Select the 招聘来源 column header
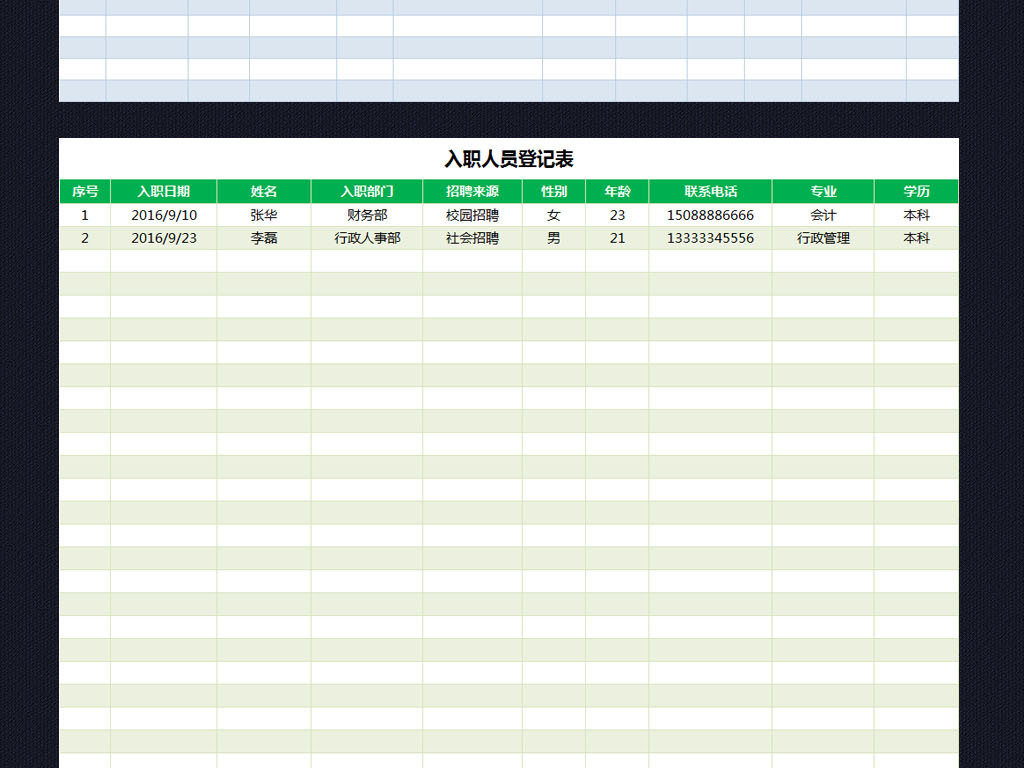The image size is (1024, 768). tap(472, 191)
